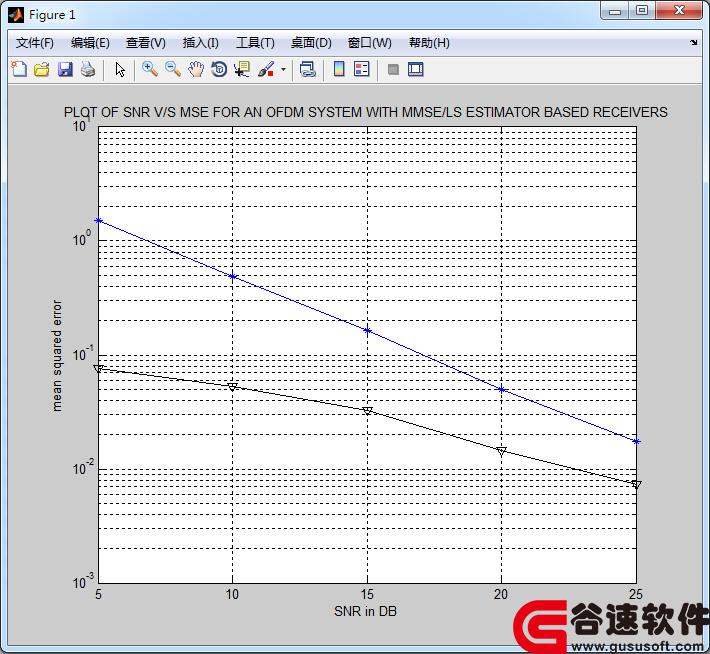Click the Link Plot icon

click(x=307, y=69)
